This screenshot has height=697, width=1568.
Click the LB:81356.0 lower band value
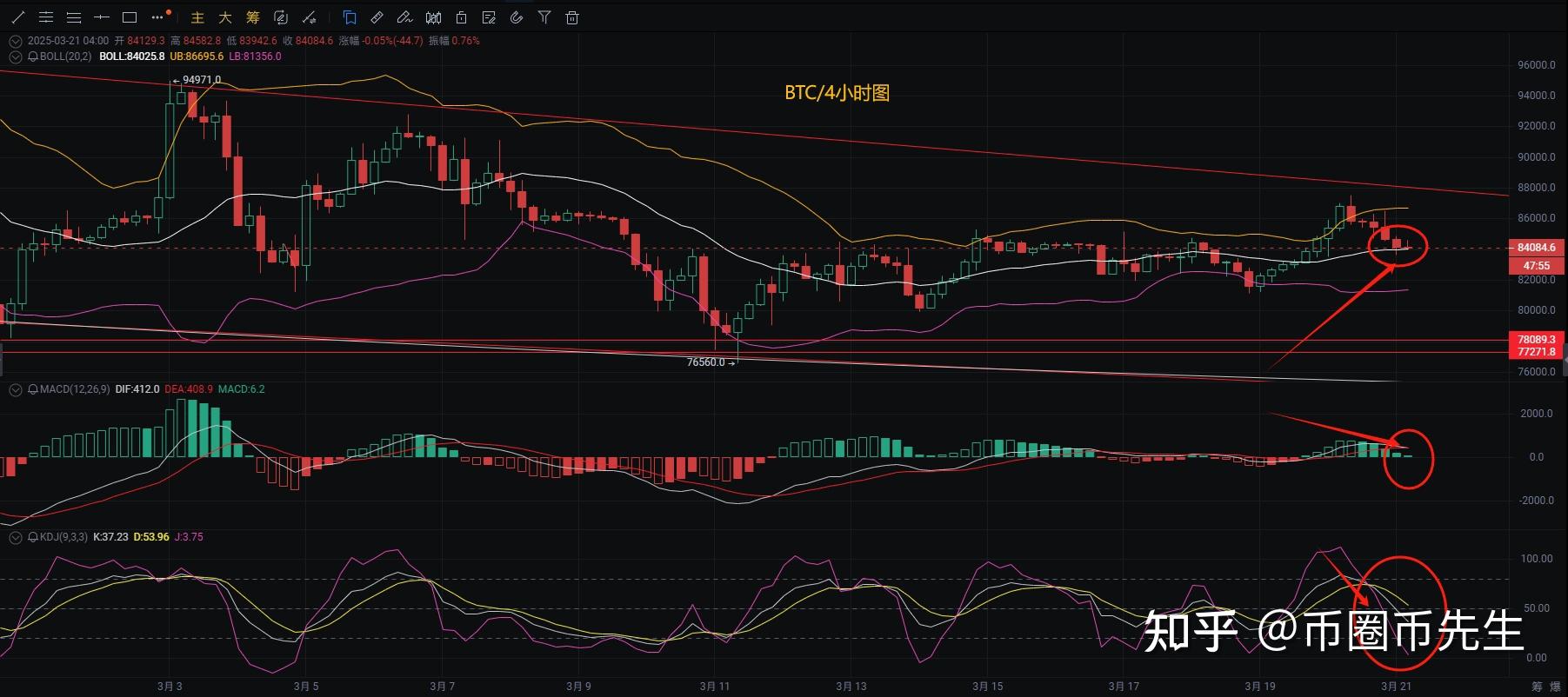tap(255, 56)
